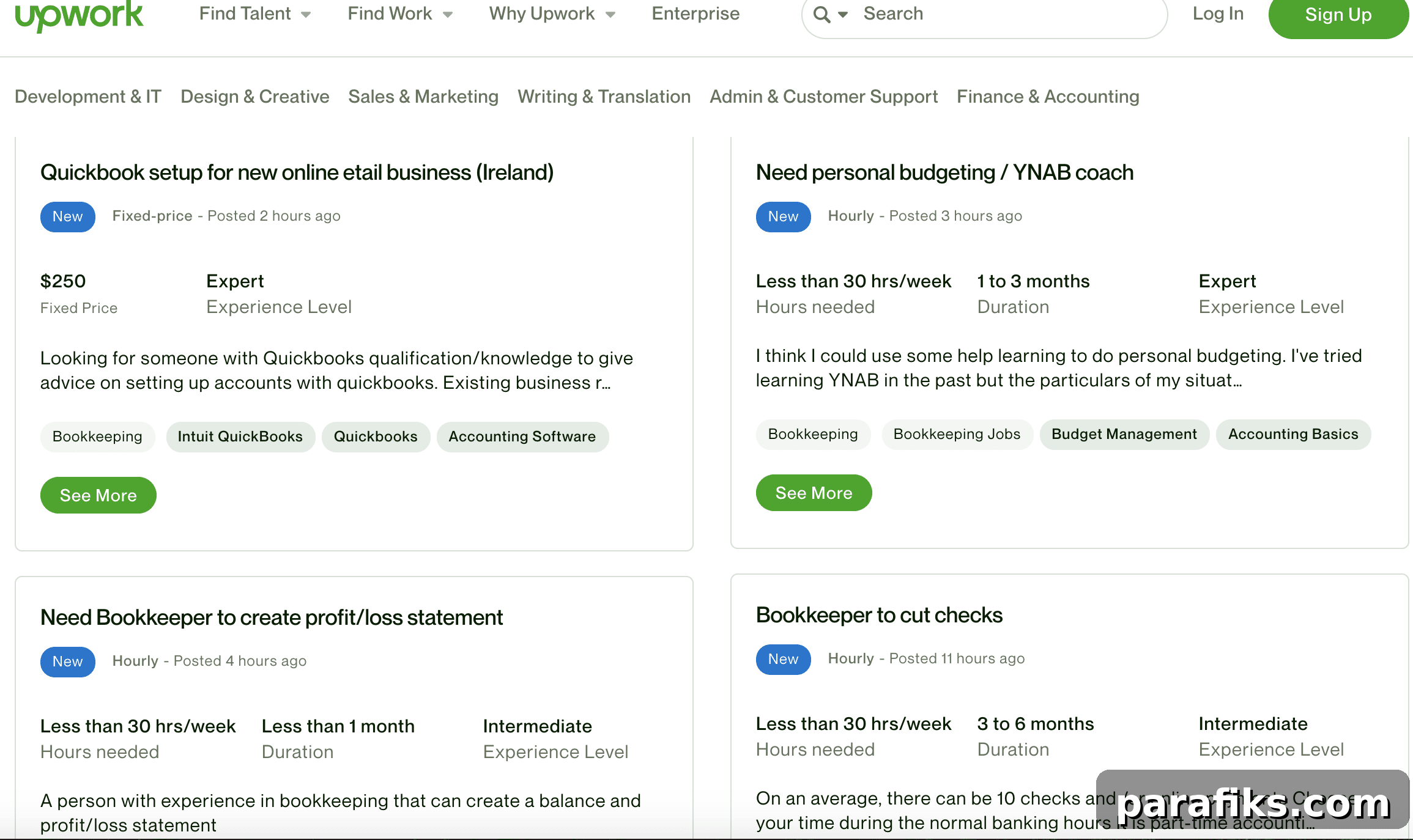
Task: Click 'Hourly - Posted 4 hours ago' text
Action: 209,661
